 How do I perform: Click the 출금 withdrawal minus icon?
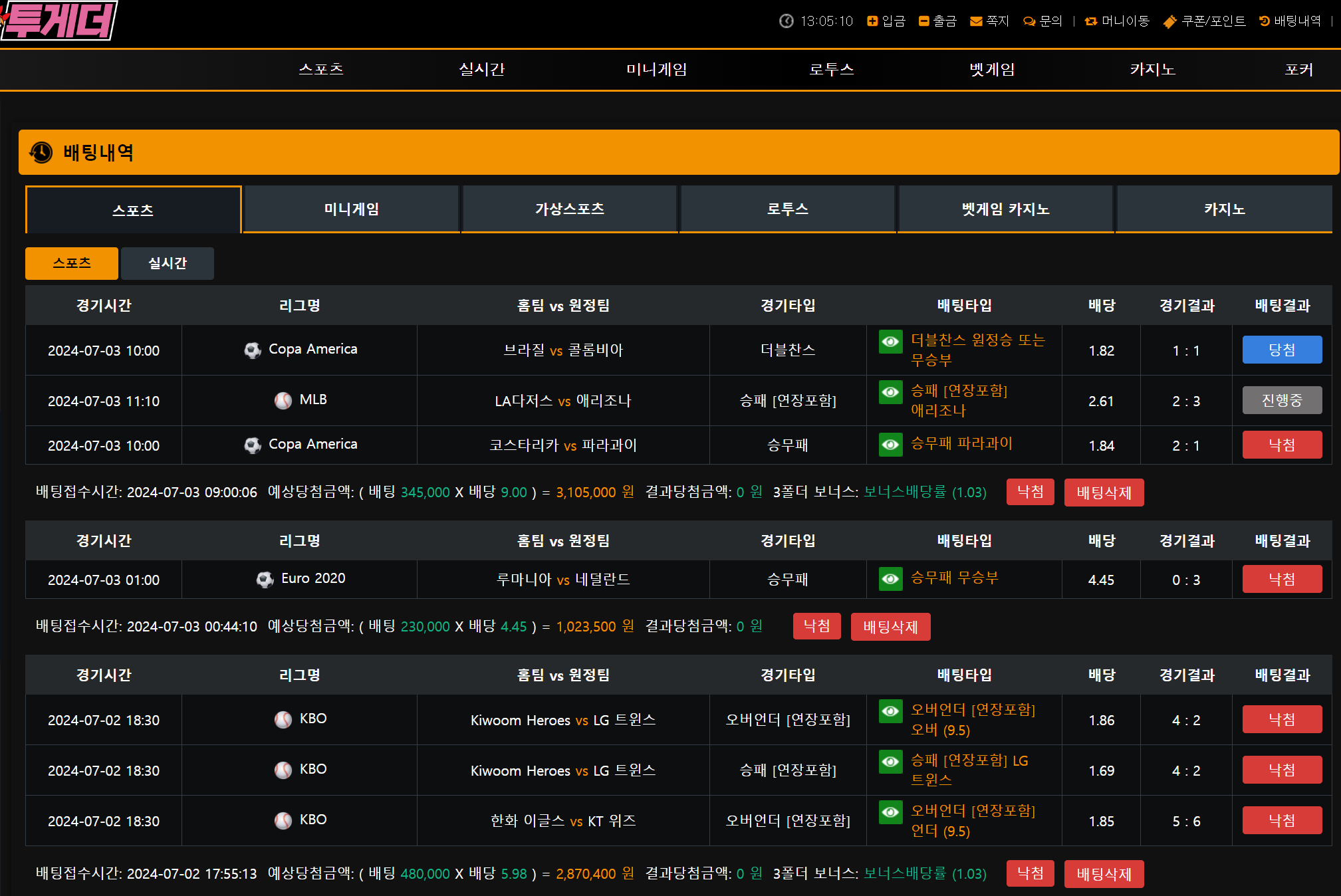pyautogui.click(x=923, y=21)
